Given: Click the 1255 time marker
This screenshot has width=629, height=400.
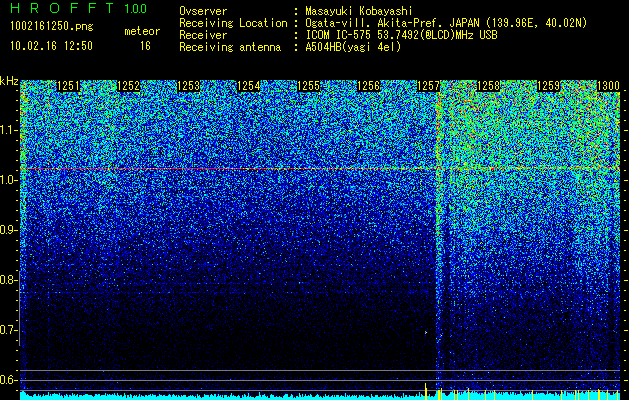Looking at the screenshot, I should point(308,86).
